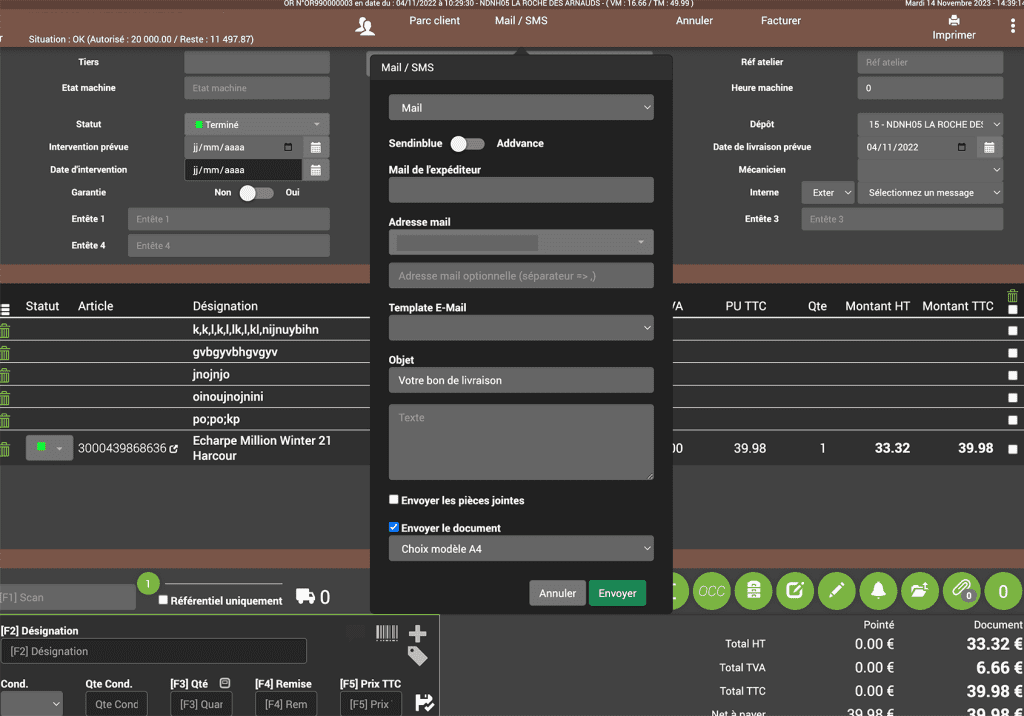The width and height of the screenshot is (1024, 716).
Task: Open the customer profile icon in the top bar
Action: click(365, 27)
